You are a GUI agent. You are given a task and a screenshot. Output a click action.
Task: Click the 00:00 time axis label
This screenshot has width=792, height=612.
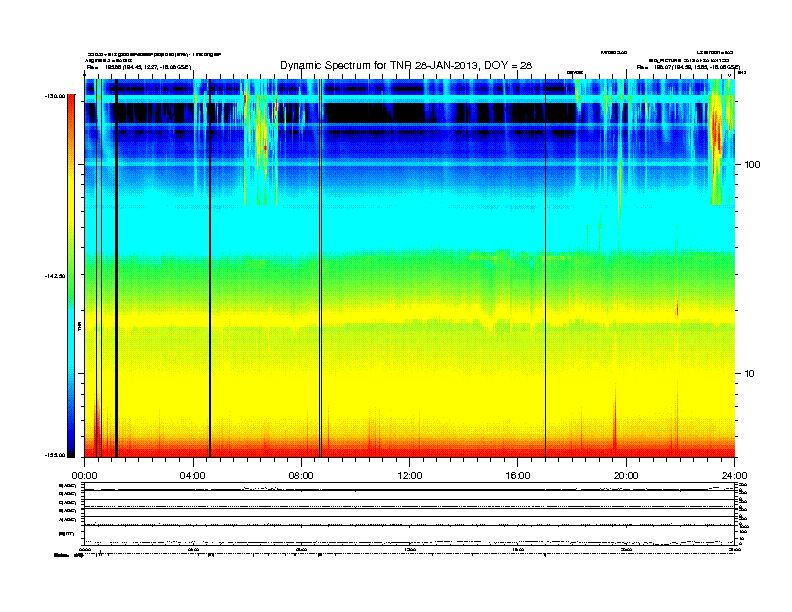[x=84, y=476]
